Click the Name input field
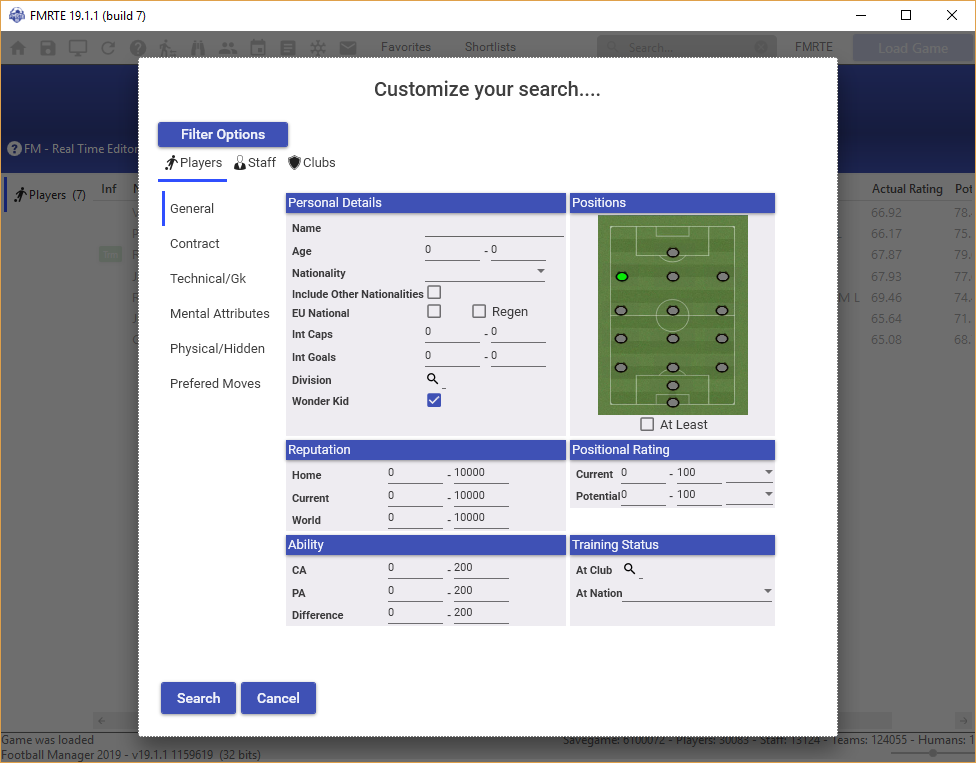This screenshot has height=763, width=976. click(494, 228)
